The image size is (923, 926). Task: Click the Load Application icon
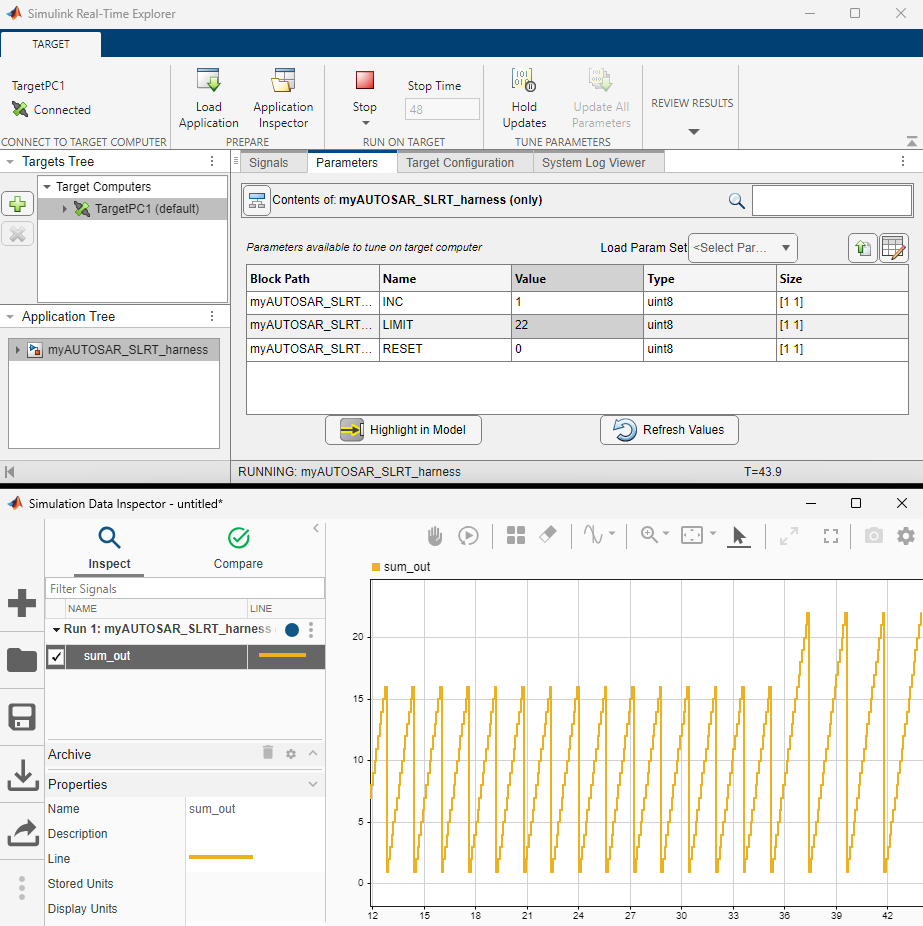pyautogui.click(x=208, y=82)
